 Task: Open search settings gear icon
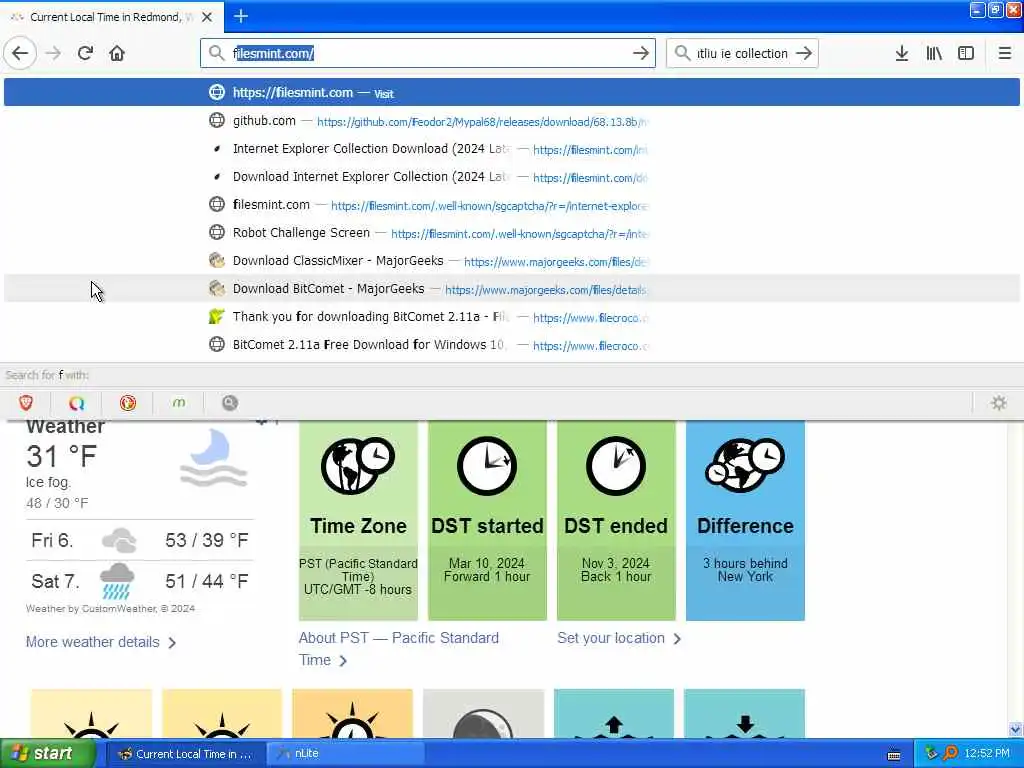[x=999, y=403]
